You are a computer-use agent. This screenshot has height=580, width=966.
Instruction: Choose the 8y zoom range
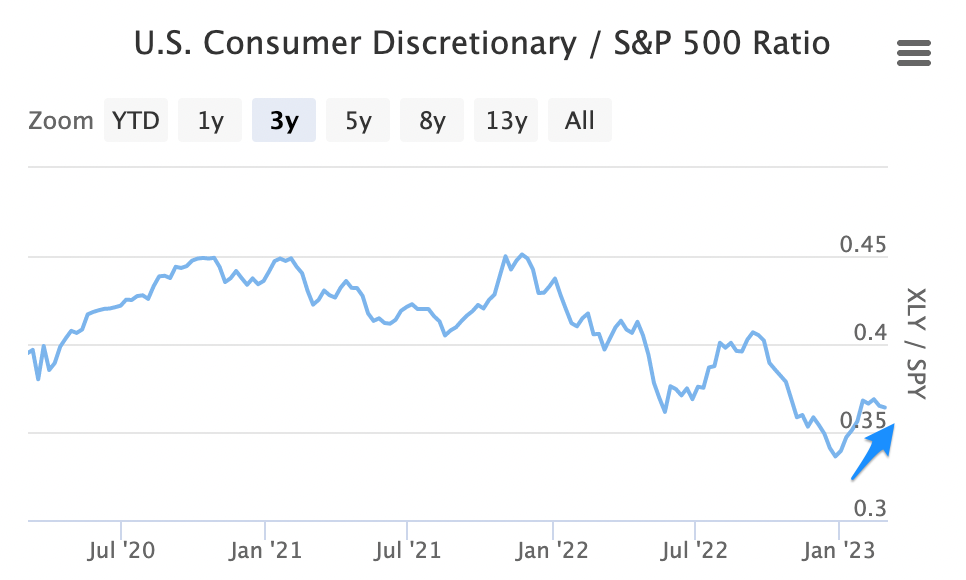(x=432, y=121)
